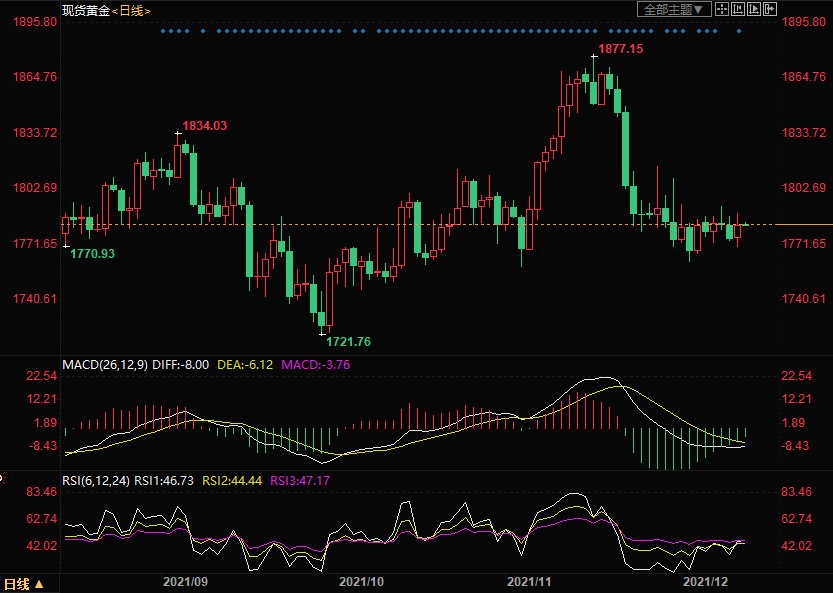Click the 2021/11 date on time axis
Screen dimensions: 833x593
531,581
